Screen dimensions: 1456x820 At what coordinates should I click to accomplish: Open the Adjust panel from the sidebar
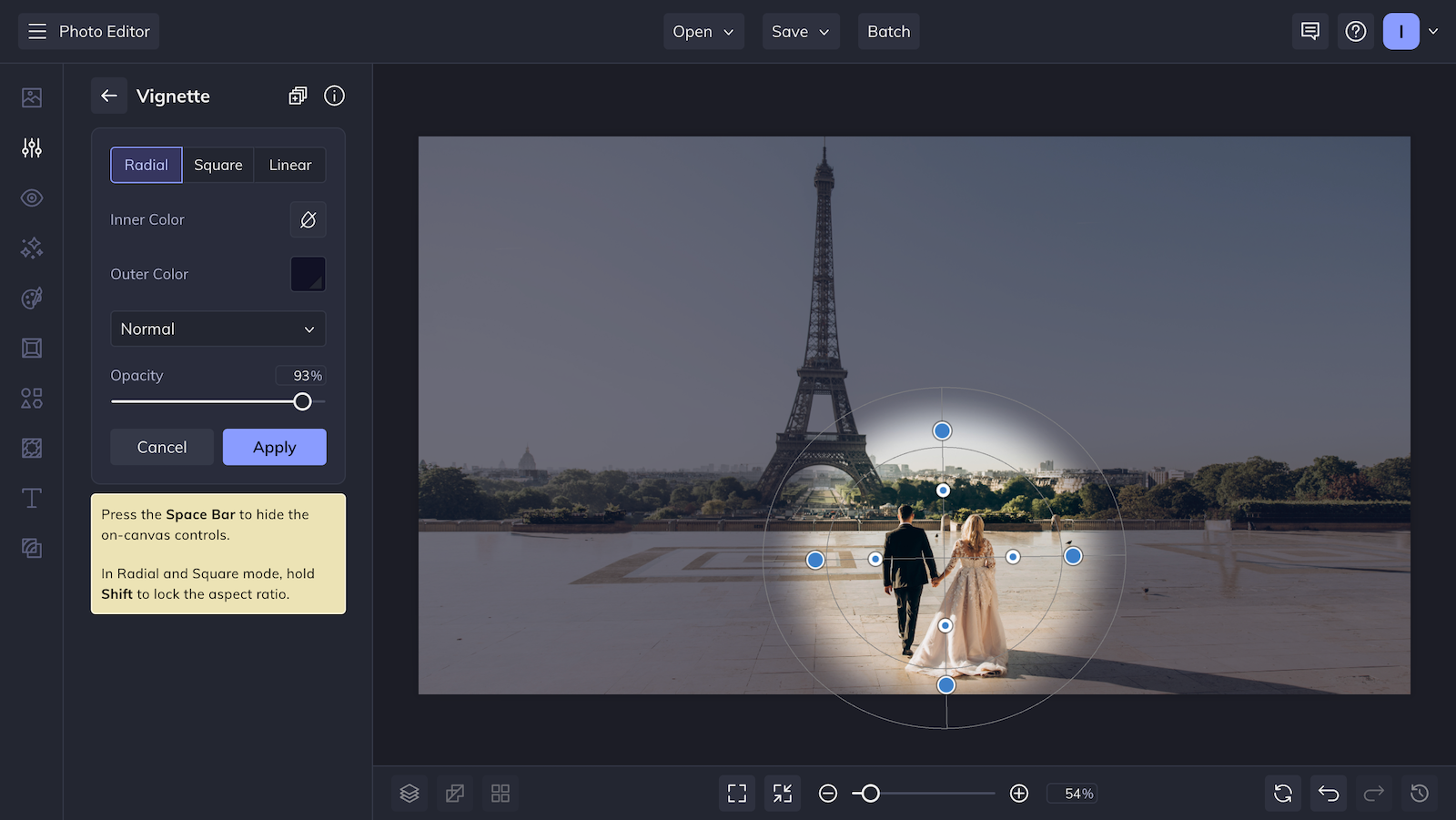coord(31,147)
